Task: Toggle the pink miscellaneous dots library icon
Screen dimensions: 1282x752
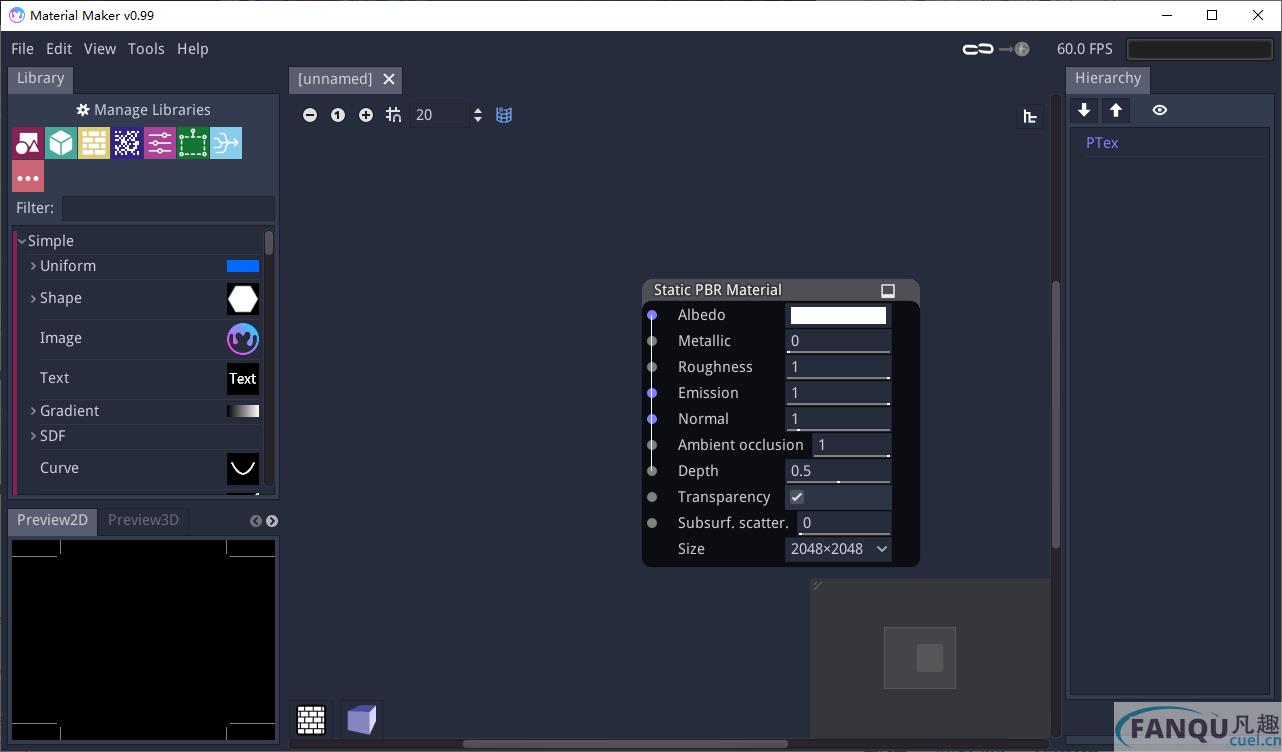Action: pyautogui.click(x=28, y=176)
